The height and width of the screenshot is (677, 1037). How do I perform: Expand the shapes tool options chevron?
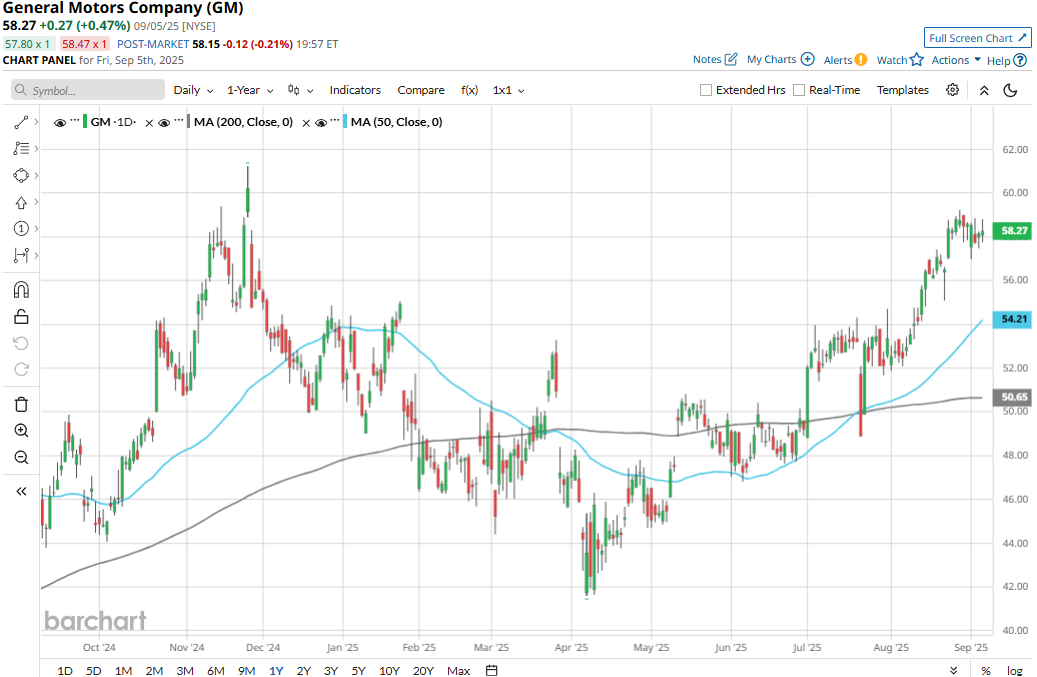pos(36,175)
